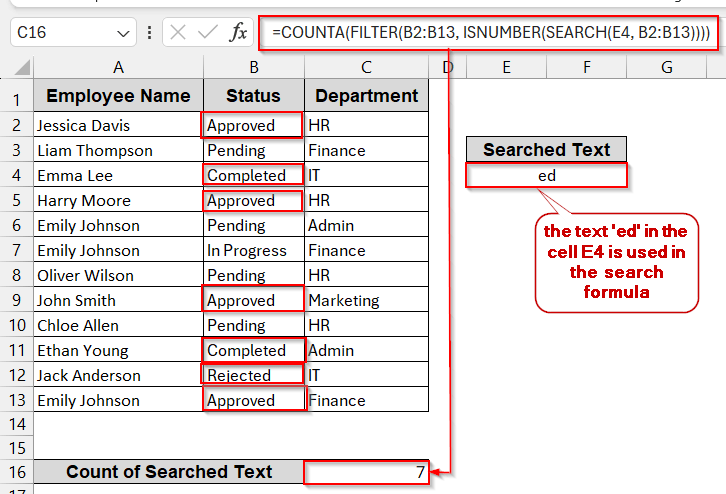This screenshot has width=726, height=494.
Task: Select column B header
Action: pyautogui.click(x=253, y=67)
